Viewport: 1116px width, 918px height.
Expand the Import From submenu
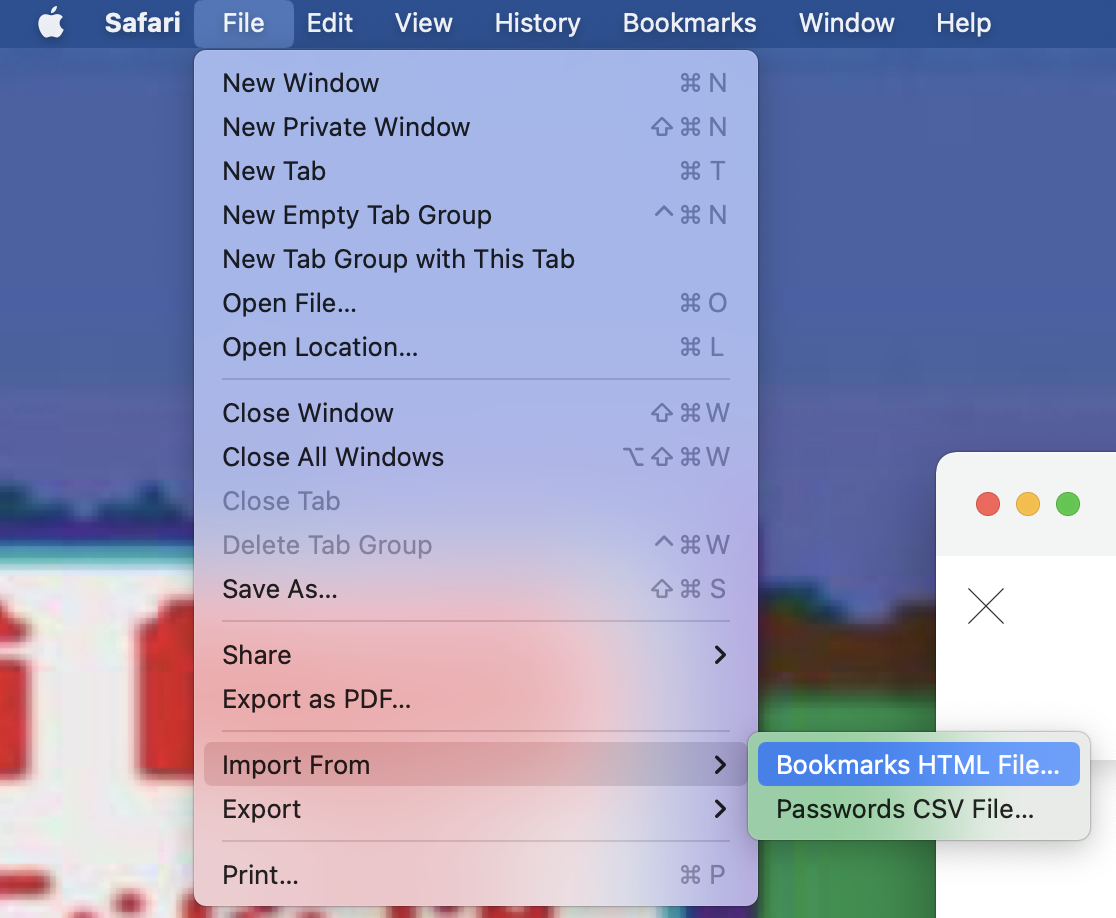coord(475,765)
